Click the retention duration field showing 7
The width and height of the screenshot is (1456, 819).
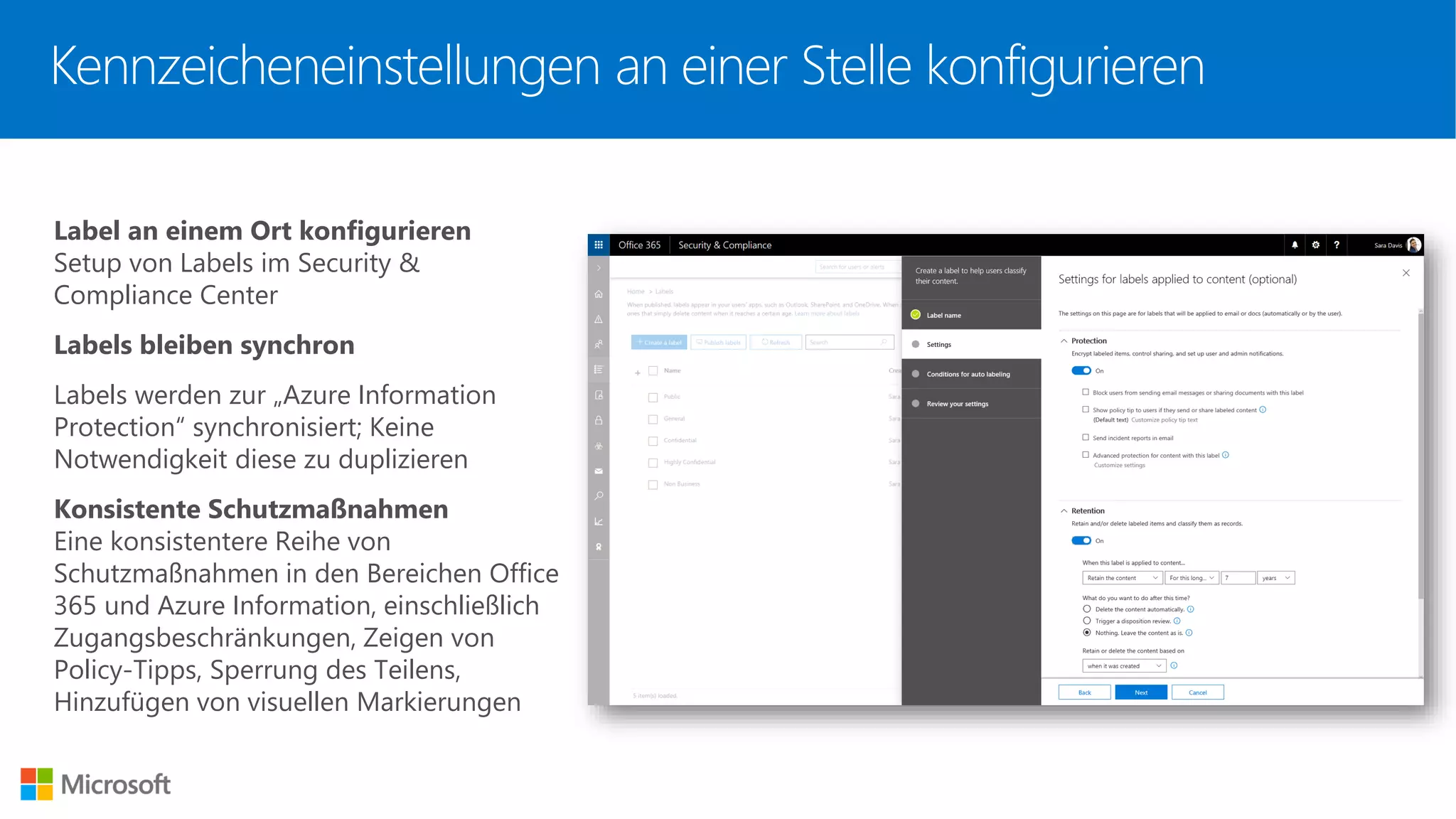1238,578
